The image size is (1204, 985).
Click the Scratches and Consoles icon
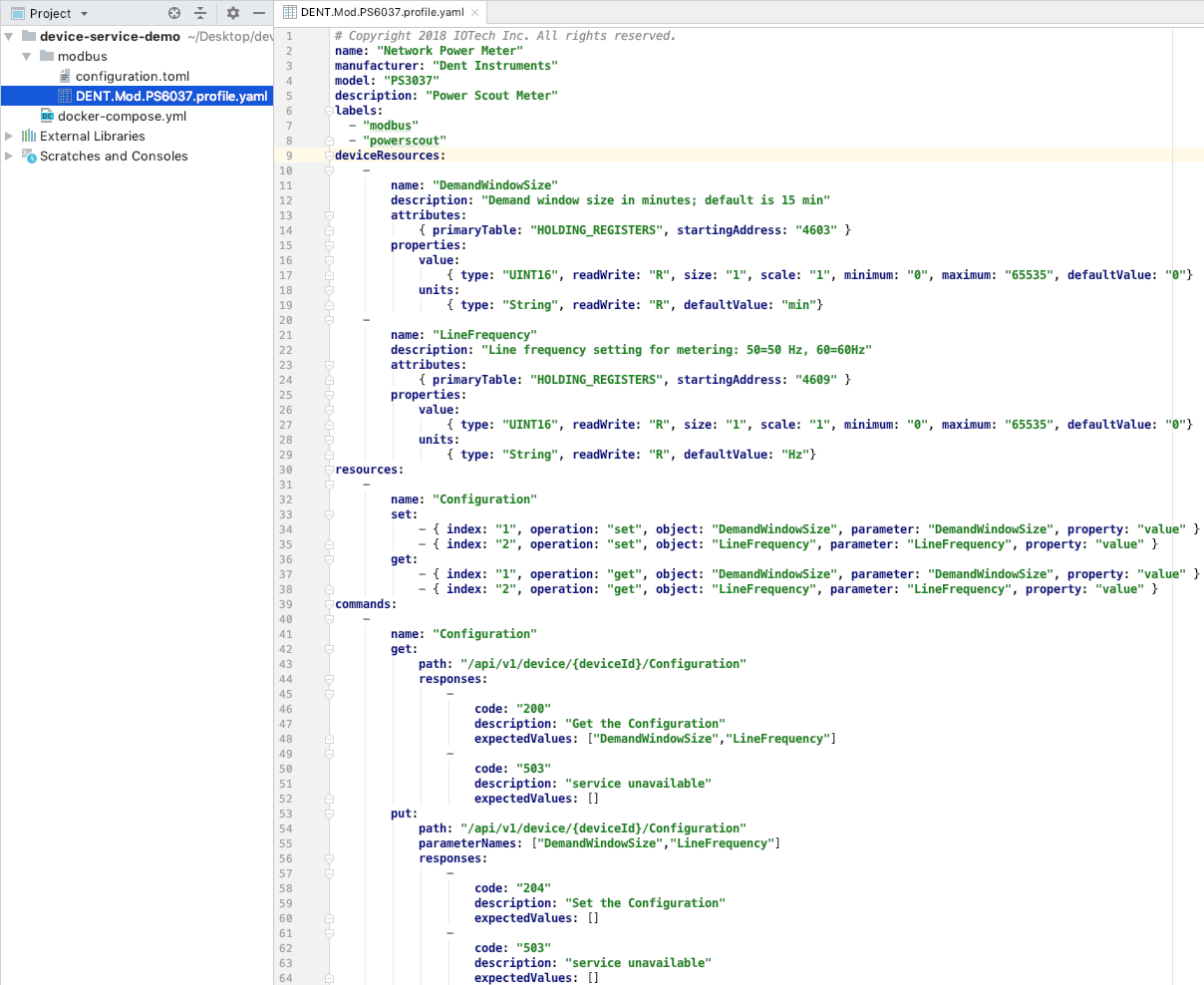click(x=29, y=157)
